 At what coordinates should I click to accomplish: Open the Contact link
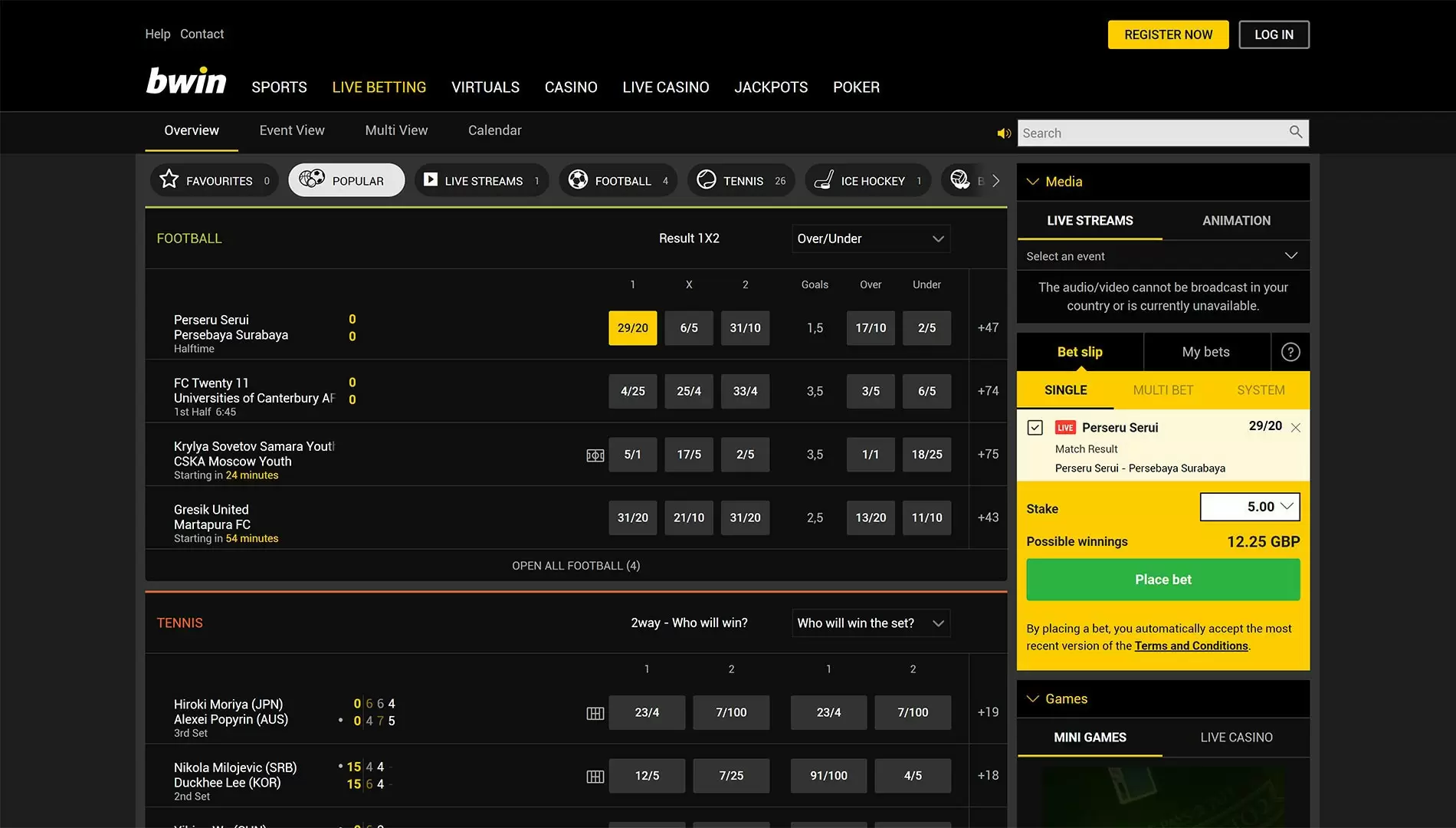point(202,34)
